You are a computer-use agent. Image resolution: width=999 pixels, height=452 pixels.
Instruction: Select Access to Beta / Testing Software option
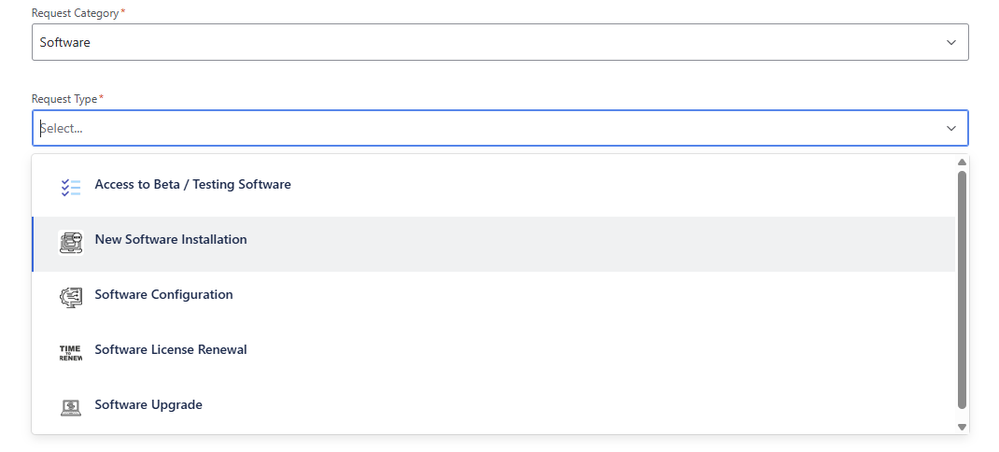tap(193, 184)
